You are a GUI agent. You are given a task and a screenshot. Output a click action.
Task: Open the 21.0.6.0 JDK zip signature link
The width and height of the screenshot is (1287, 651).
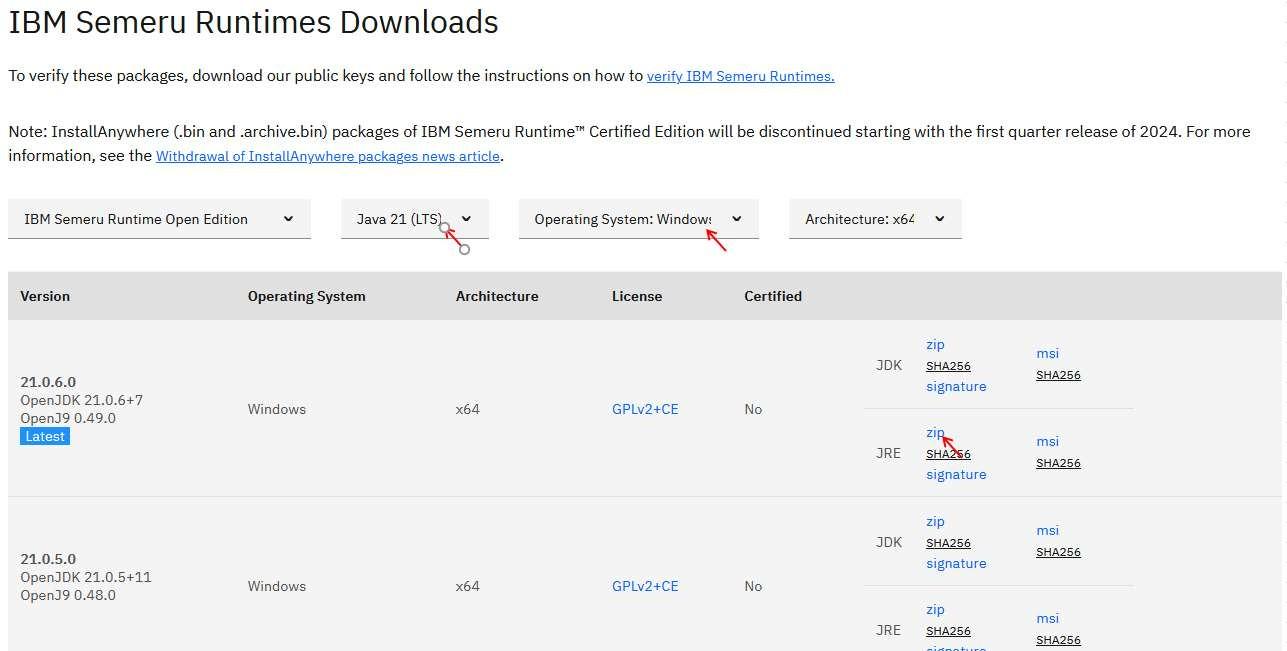pos(956,387)
